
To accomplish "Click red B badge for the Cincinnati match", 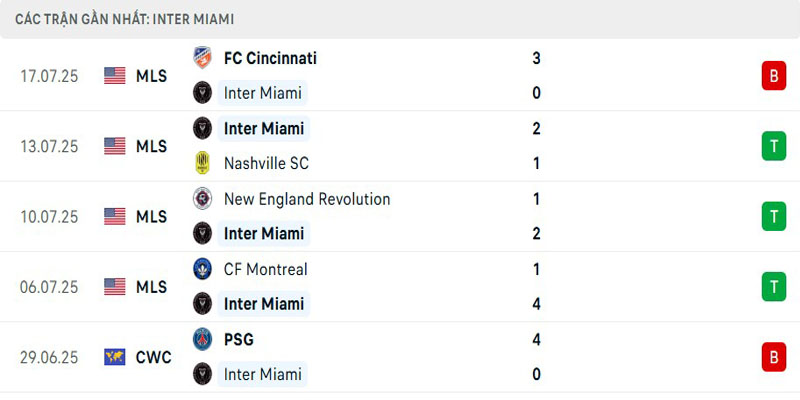I will pyautogui.click(x=773, y=76).
